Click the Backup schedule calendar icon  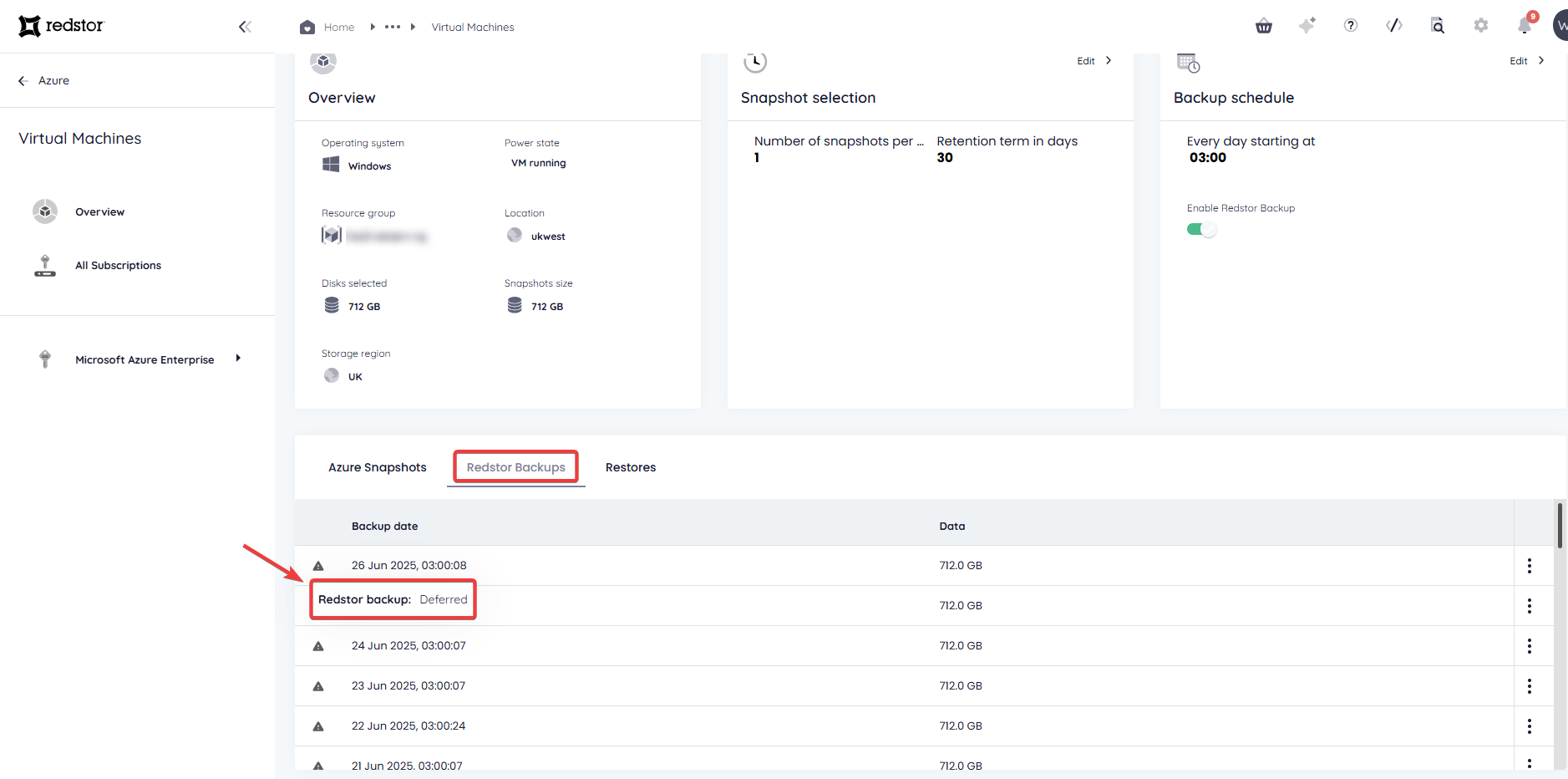(1188, 63)
